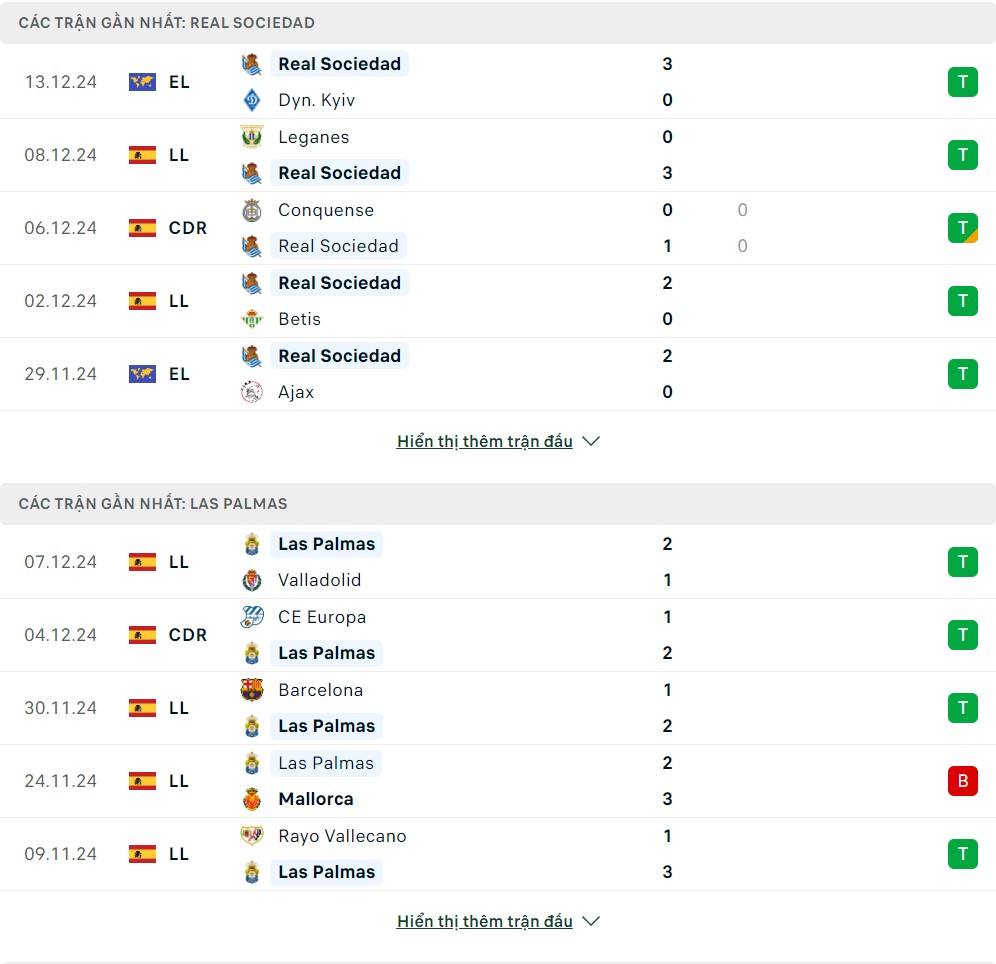Click the Mallorca club crest
Viewport: 996px width, 964px height.
coord(251,799)
